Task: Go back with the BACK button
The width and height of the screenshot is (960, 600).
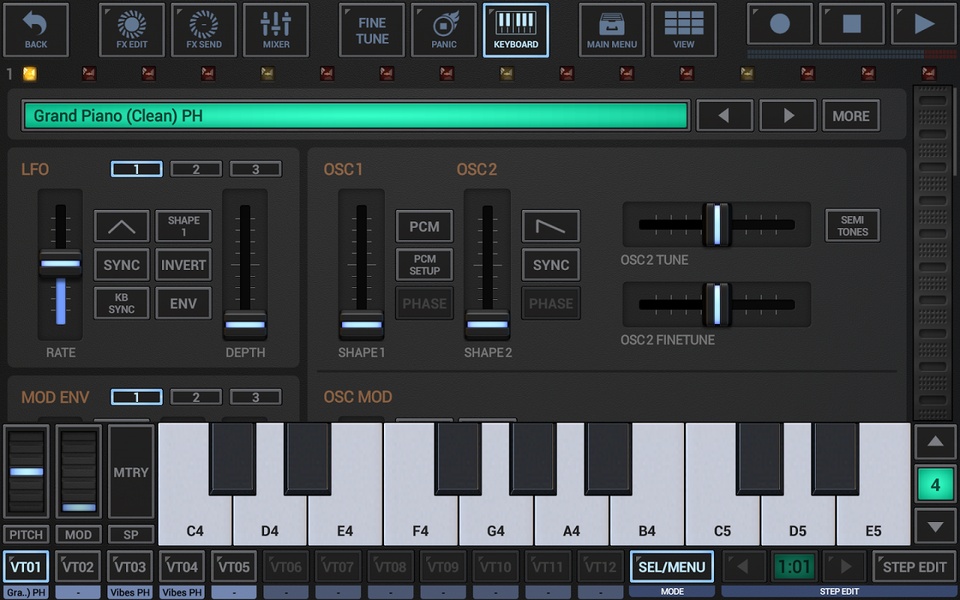Action: (x=36, y=30)
